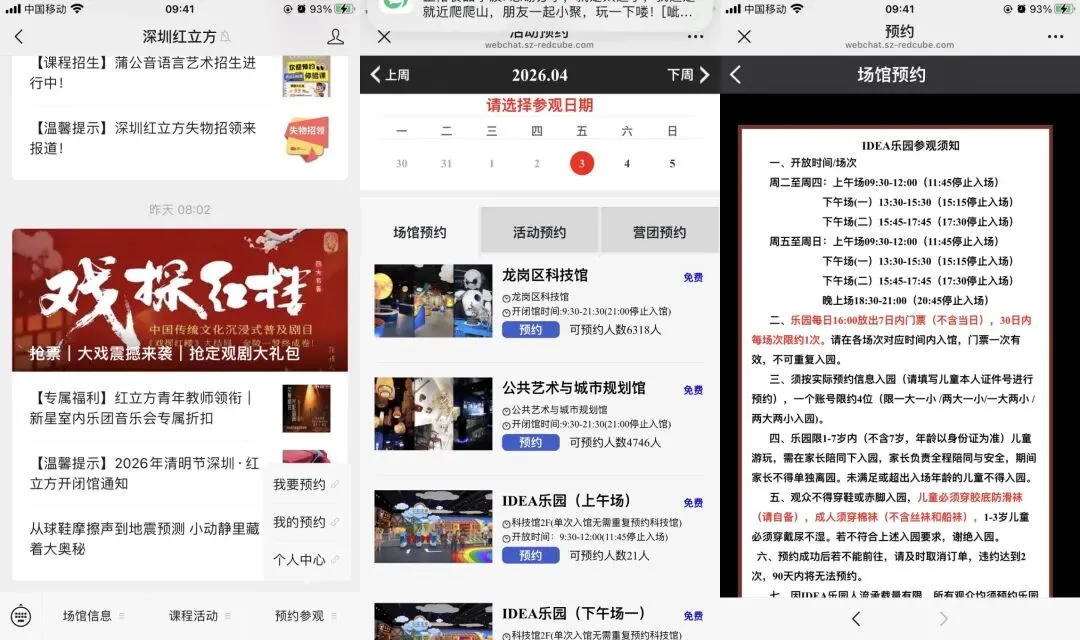Tap the Wi-Fi icon in right status bar
Image resolution: width=1080 pixels, height=640 pixels.
pos(797,9)
